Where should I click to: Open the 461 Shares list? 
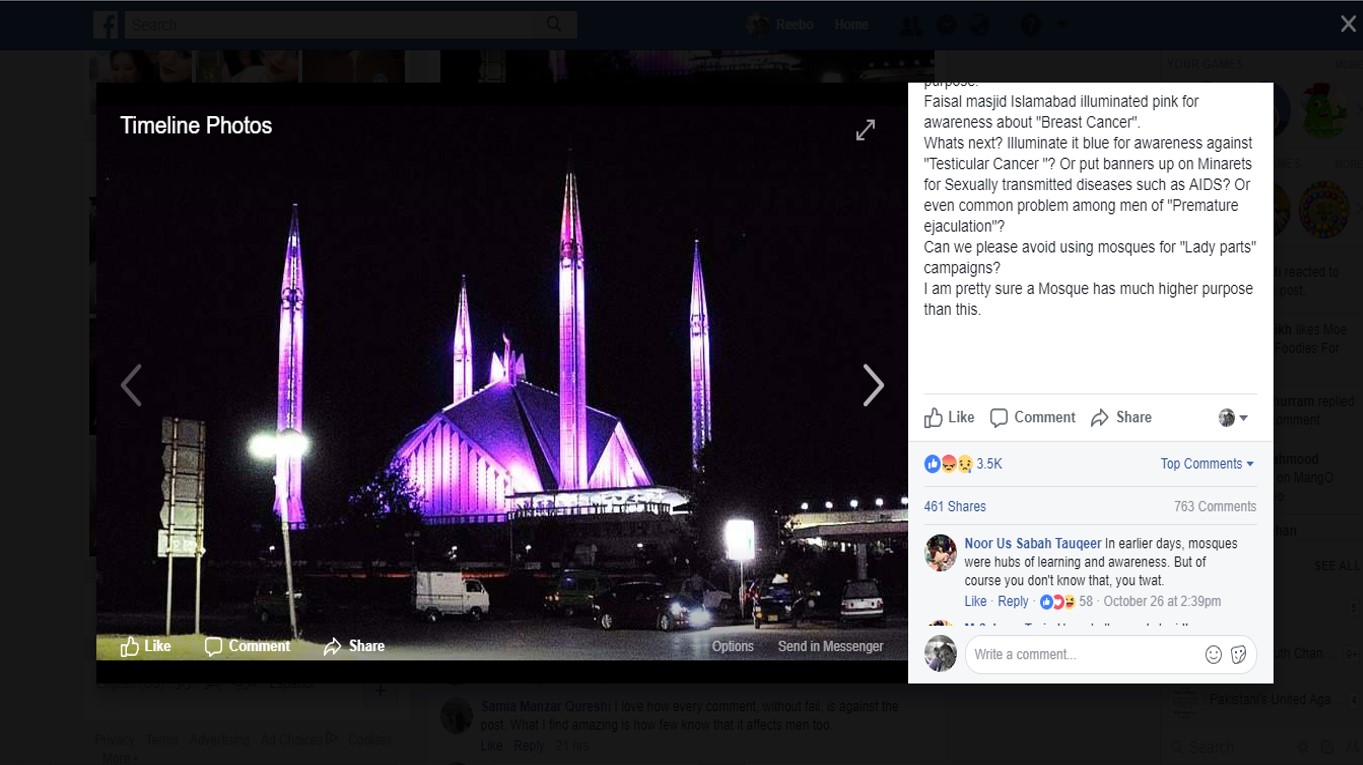[955, 506]
